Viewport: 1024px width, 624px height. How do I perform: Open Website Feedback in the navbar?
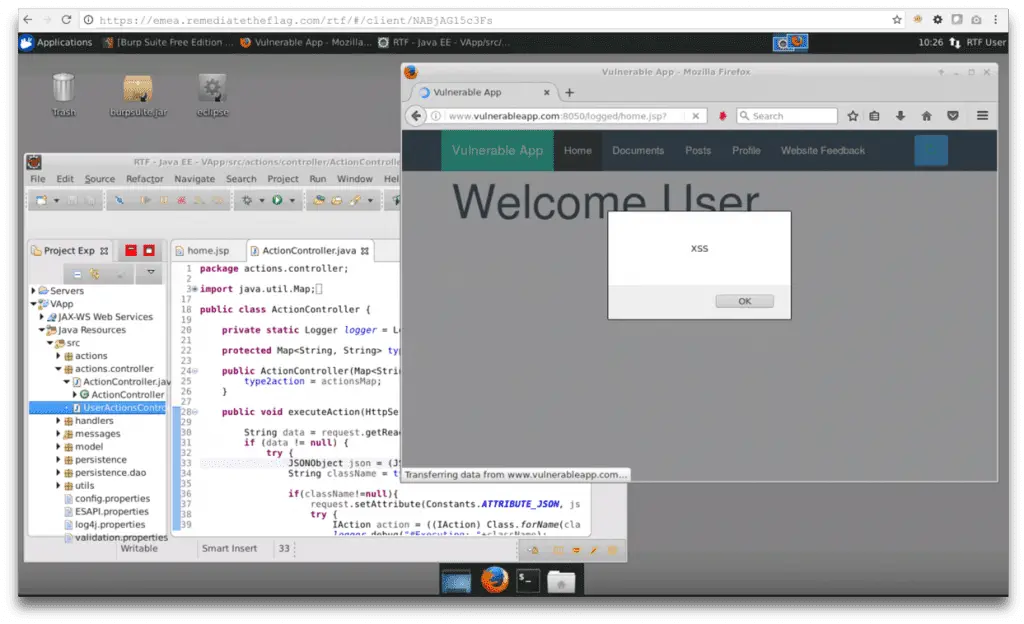point(823,151)
